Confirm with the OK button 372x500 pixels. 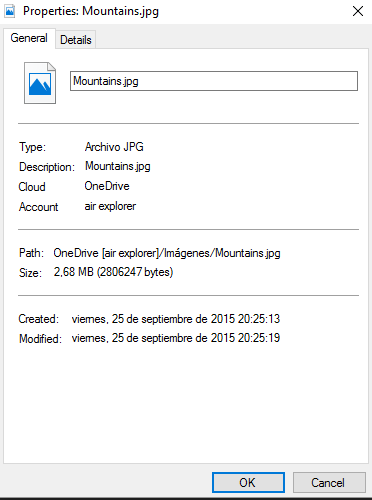pos(248,482)
